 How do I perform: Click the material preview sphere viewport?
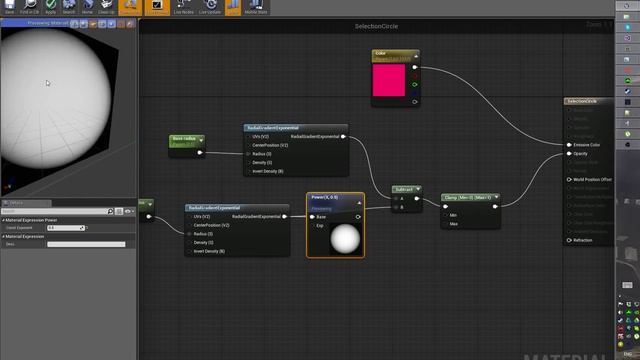point(56,98)
